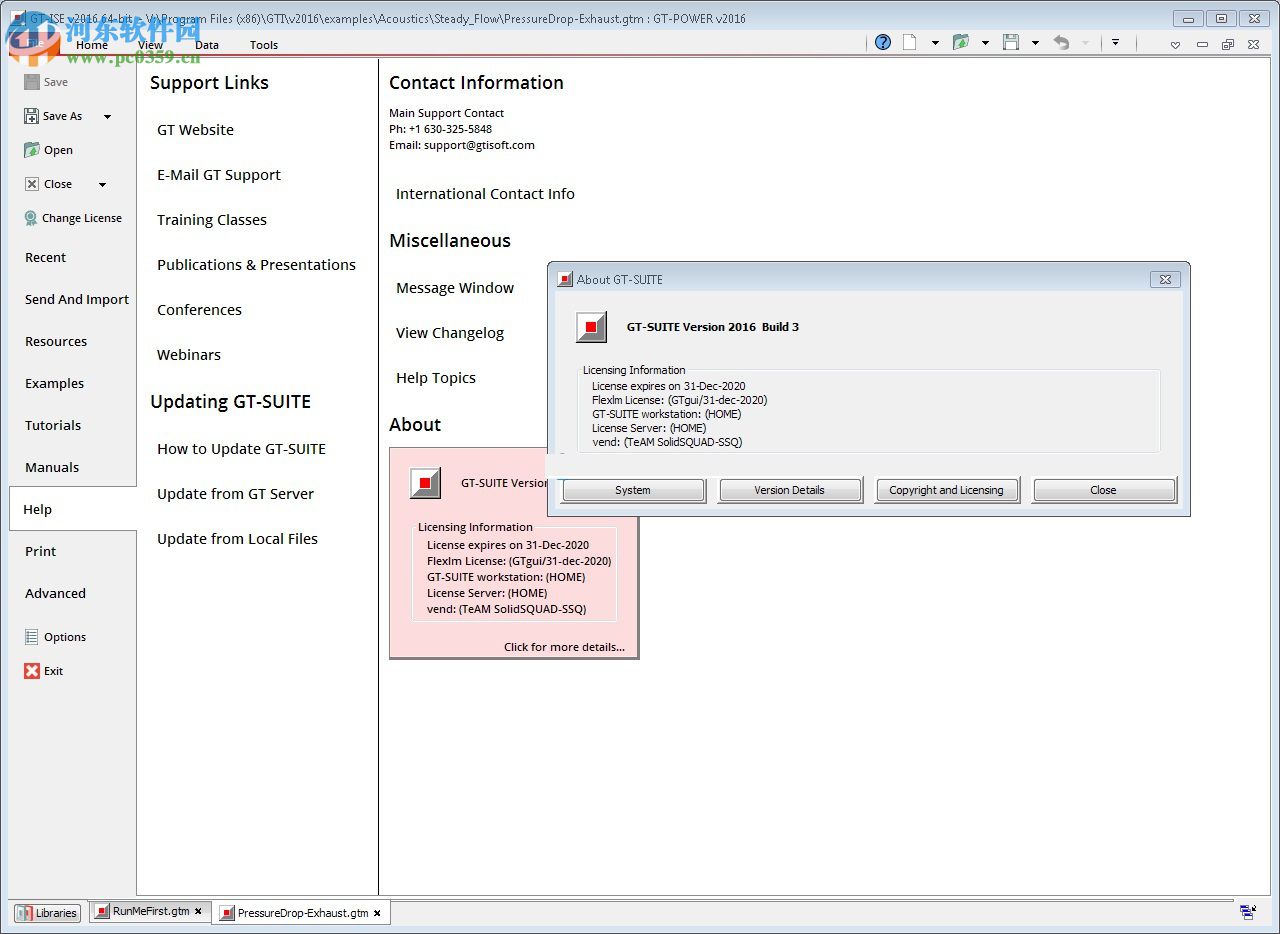The image size is (1280, 934).
Task: Open How to Update GT-SUITE
Action: (x=241, y=449)
